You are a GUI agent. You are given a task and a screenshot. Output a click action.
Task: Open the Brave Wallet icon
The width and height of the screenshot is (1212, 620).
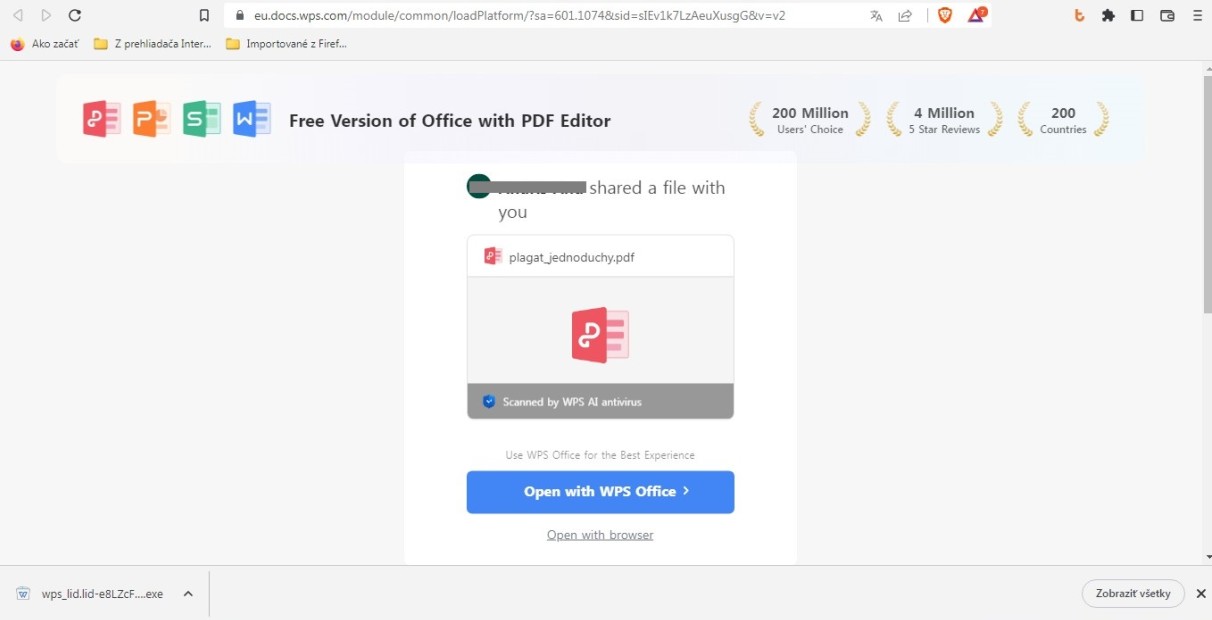coord(1167,16)
